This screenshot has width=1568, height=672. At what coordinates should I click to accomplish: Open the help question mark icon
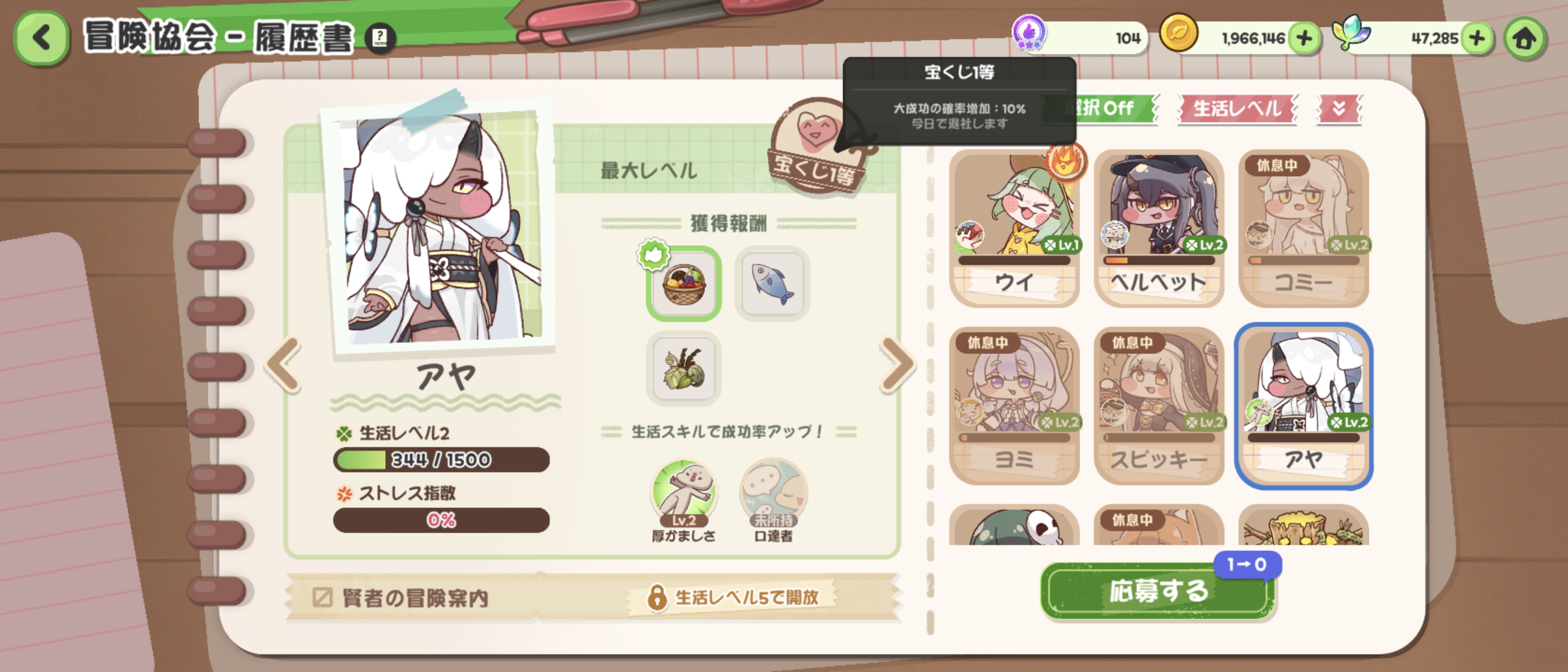[380, 39]
